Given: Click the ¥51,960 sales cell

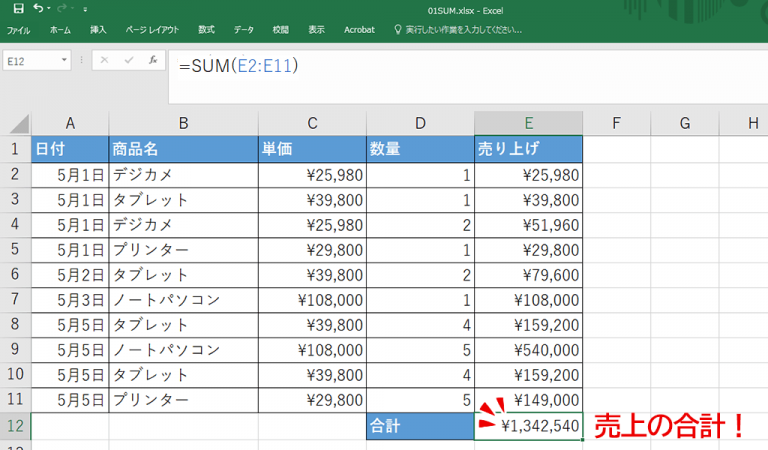Looking at the screenshot, I should point(528,225).
